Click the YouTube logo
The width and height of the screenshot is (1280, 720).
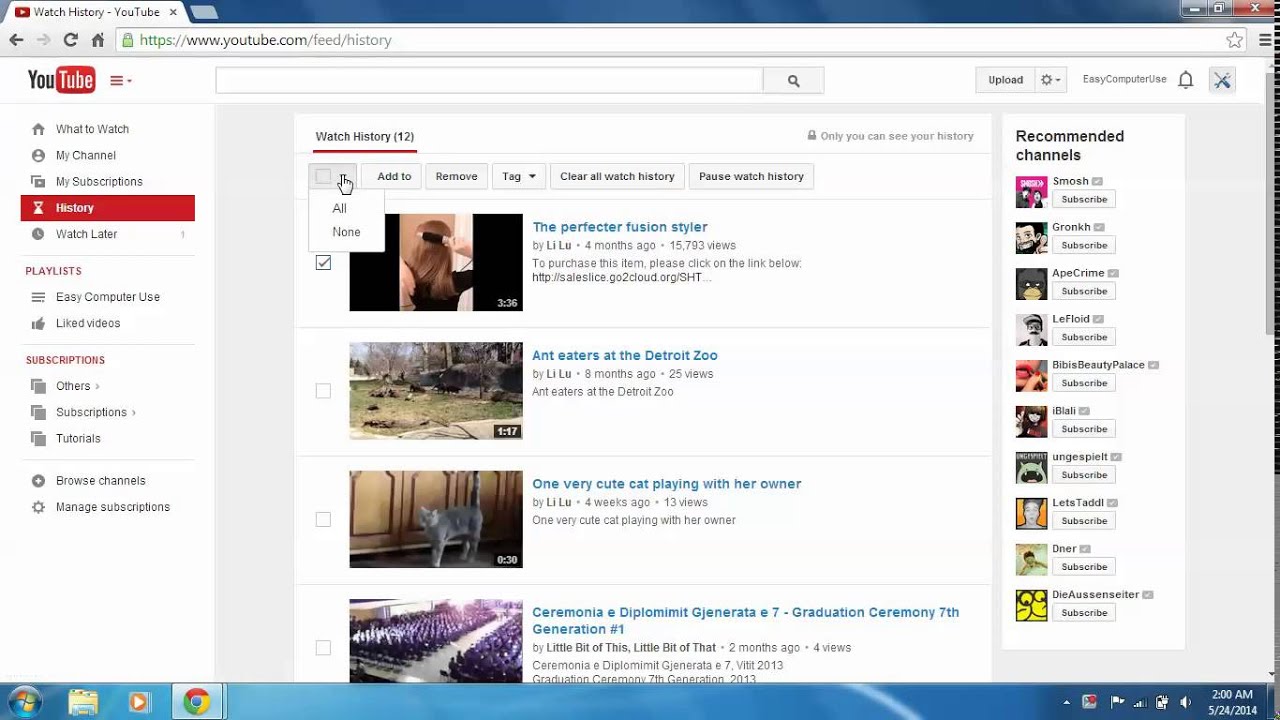click(x=61, y=80)
